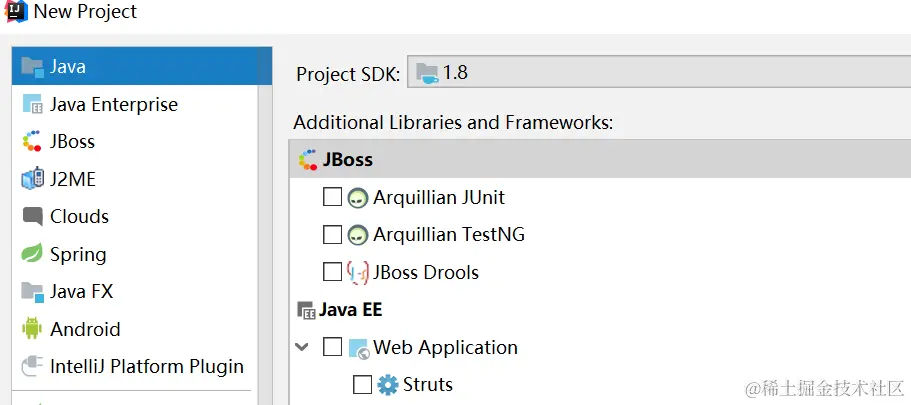This screenshot has height=405, width=911.
Task: Collapse the Web Application tree node
Action: point(302,347)
